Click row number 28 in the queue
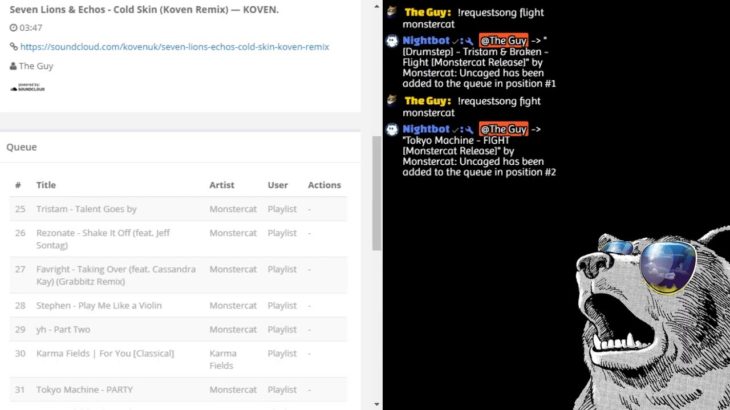The height and width of the screenshot is (410, 730). point(20,305)
